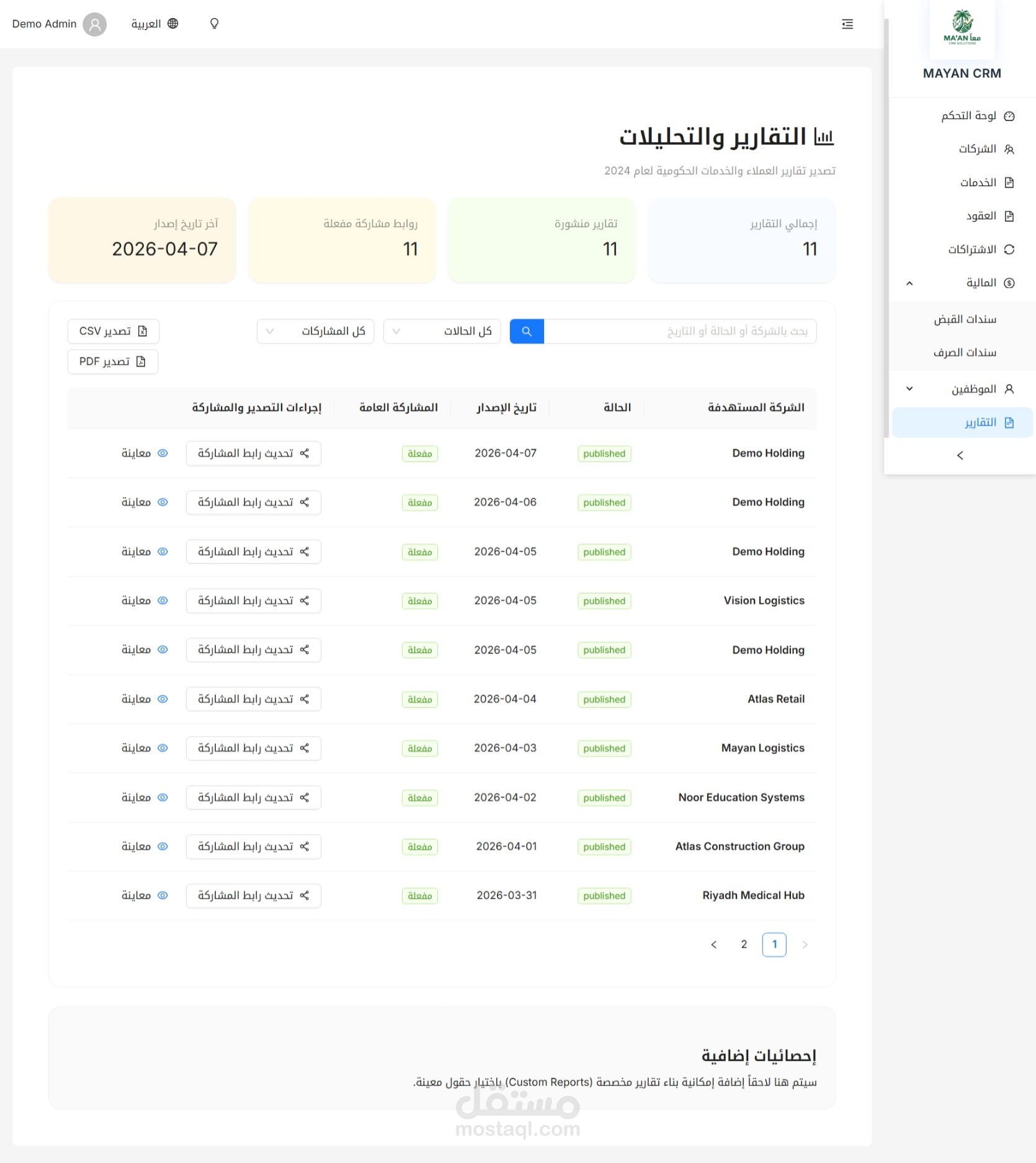Image resolution: width=1036 pixels, height=1163 pixels.
Task: Click مفعلة badge in Riyadh Medical Hub row
Action: (420, 896)
